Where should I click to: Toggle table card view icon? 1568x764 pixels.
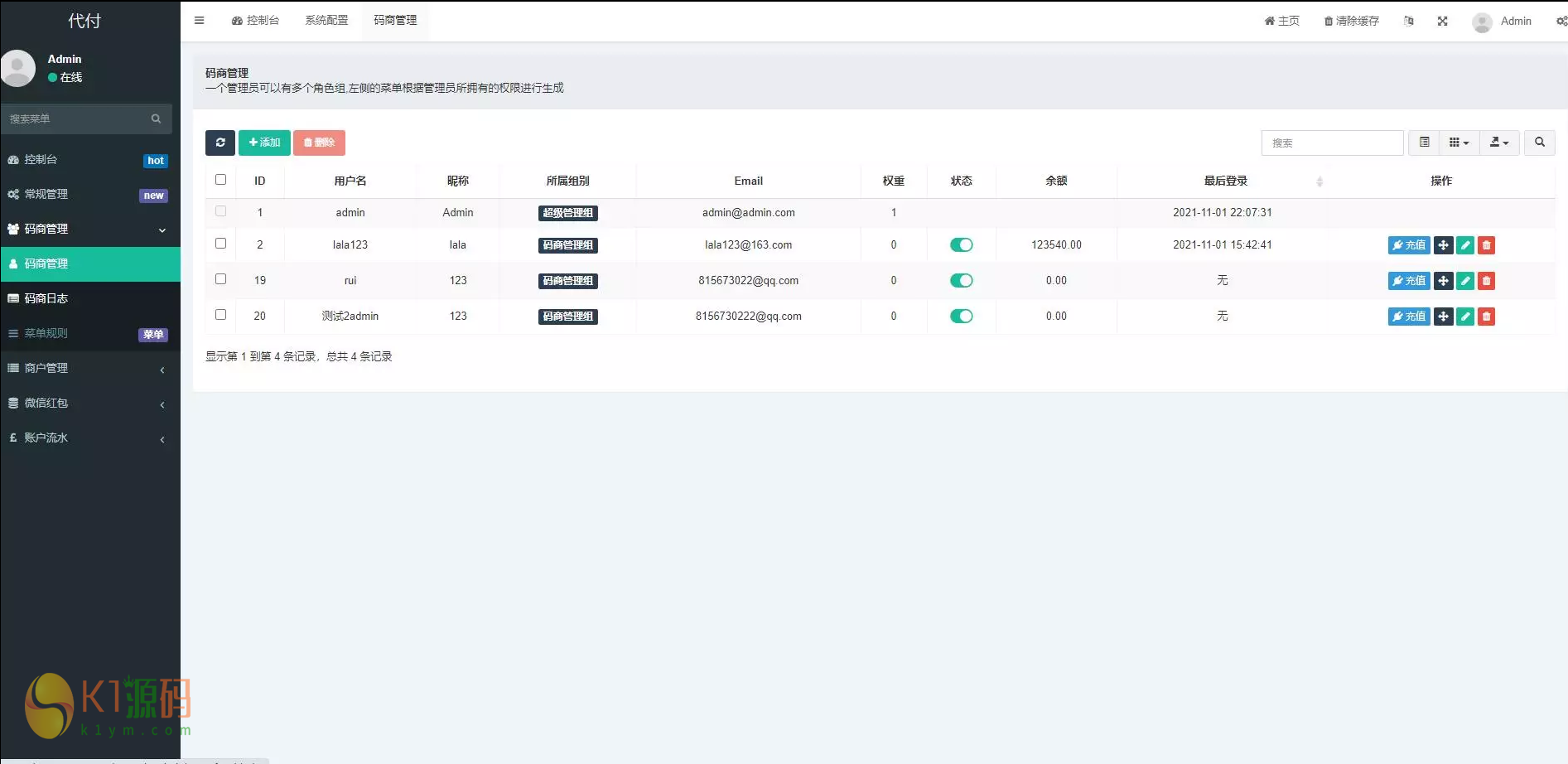click(1424, 143)
